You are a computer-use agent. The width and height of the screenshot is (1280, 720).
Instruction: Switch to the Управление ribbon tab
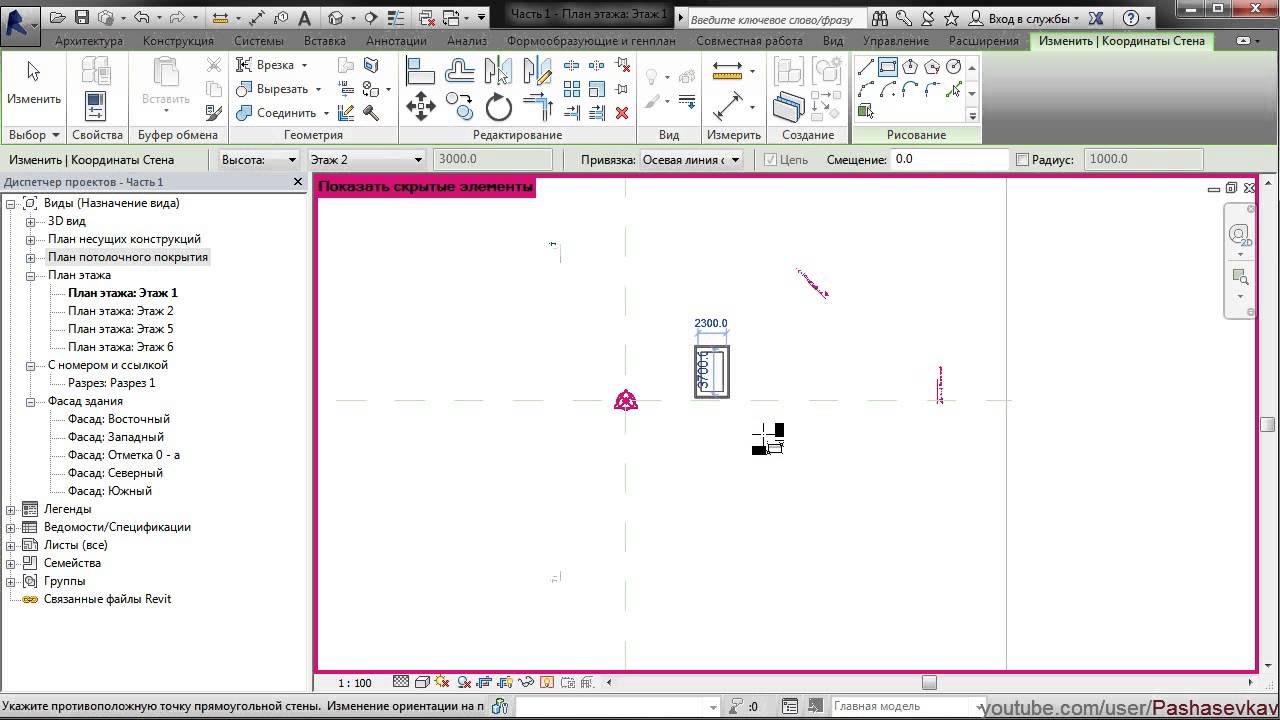pos(895,41)
